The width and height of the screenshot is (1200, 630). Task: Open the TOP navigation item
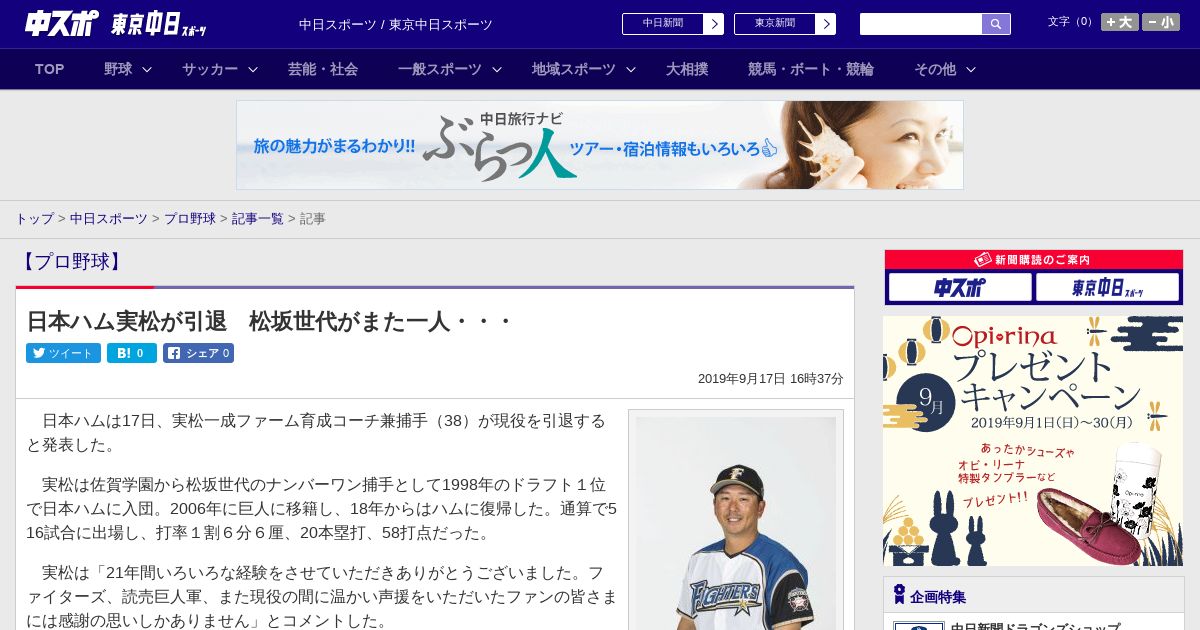tap(50, 69)
